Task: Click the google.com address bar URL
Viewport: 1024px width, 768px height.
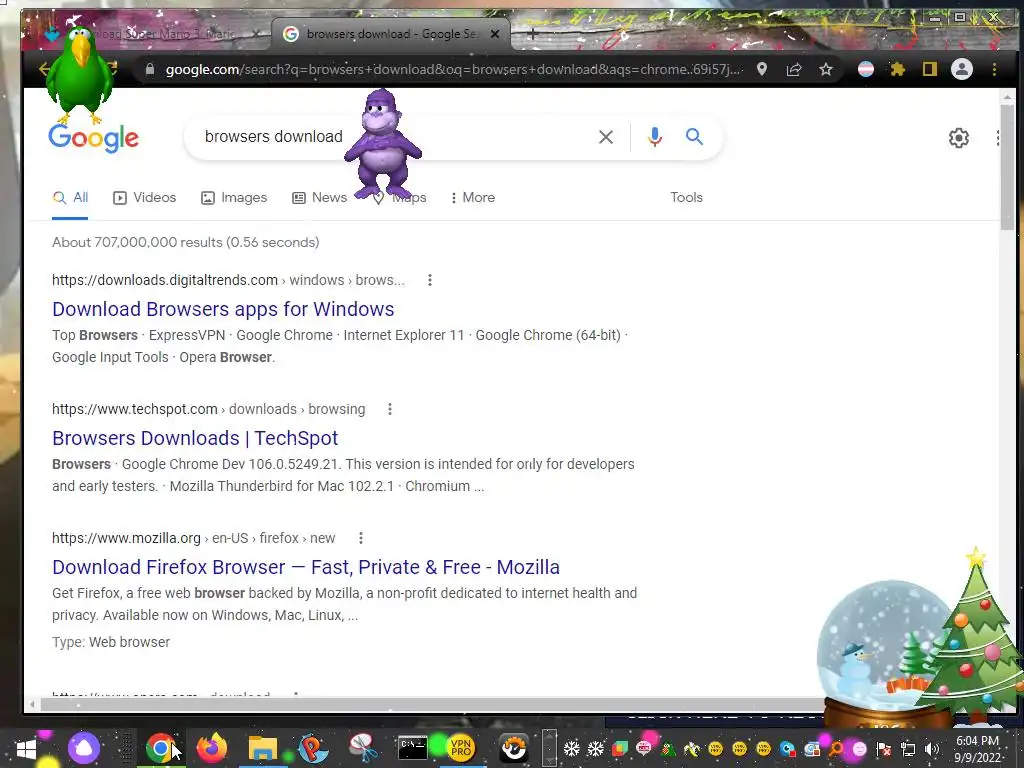Action: 453,69
